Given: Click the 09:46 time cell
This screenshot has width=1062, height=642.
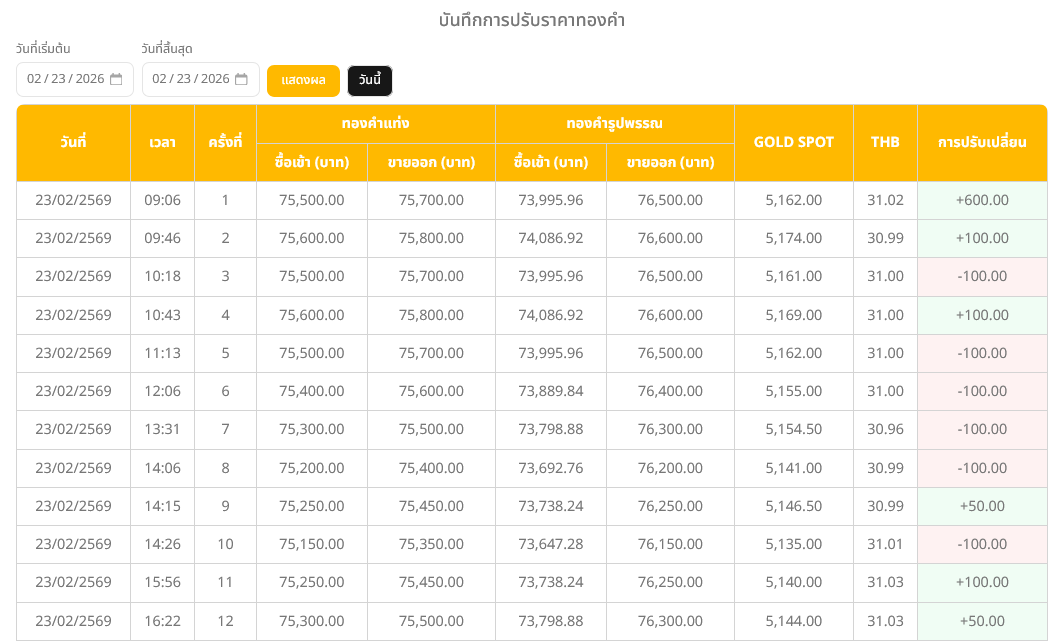Looking at the screenshot, I should [162, 238].
